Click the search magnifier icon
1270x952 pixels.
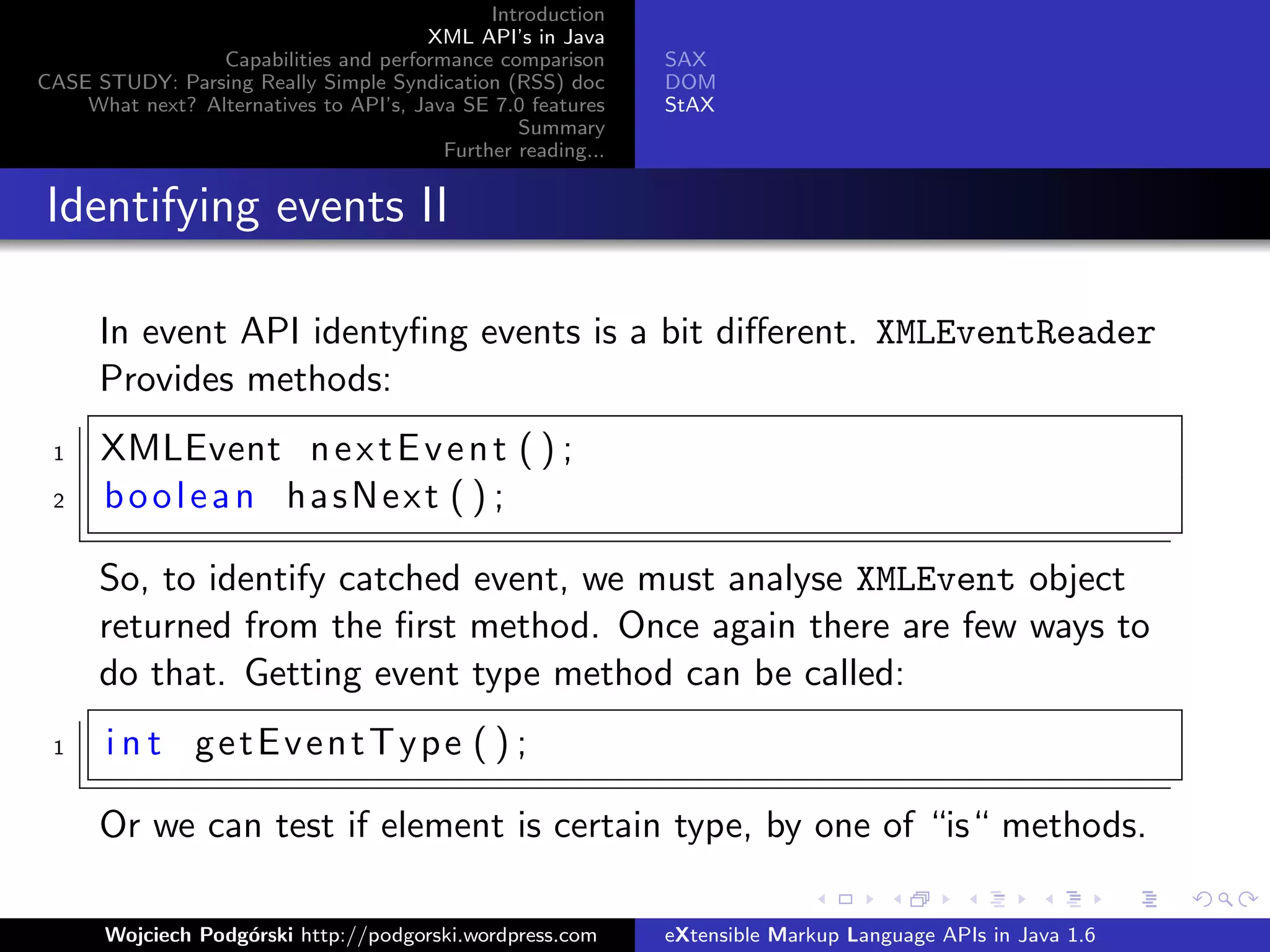pyautogui.click(x=1225, y=899)
